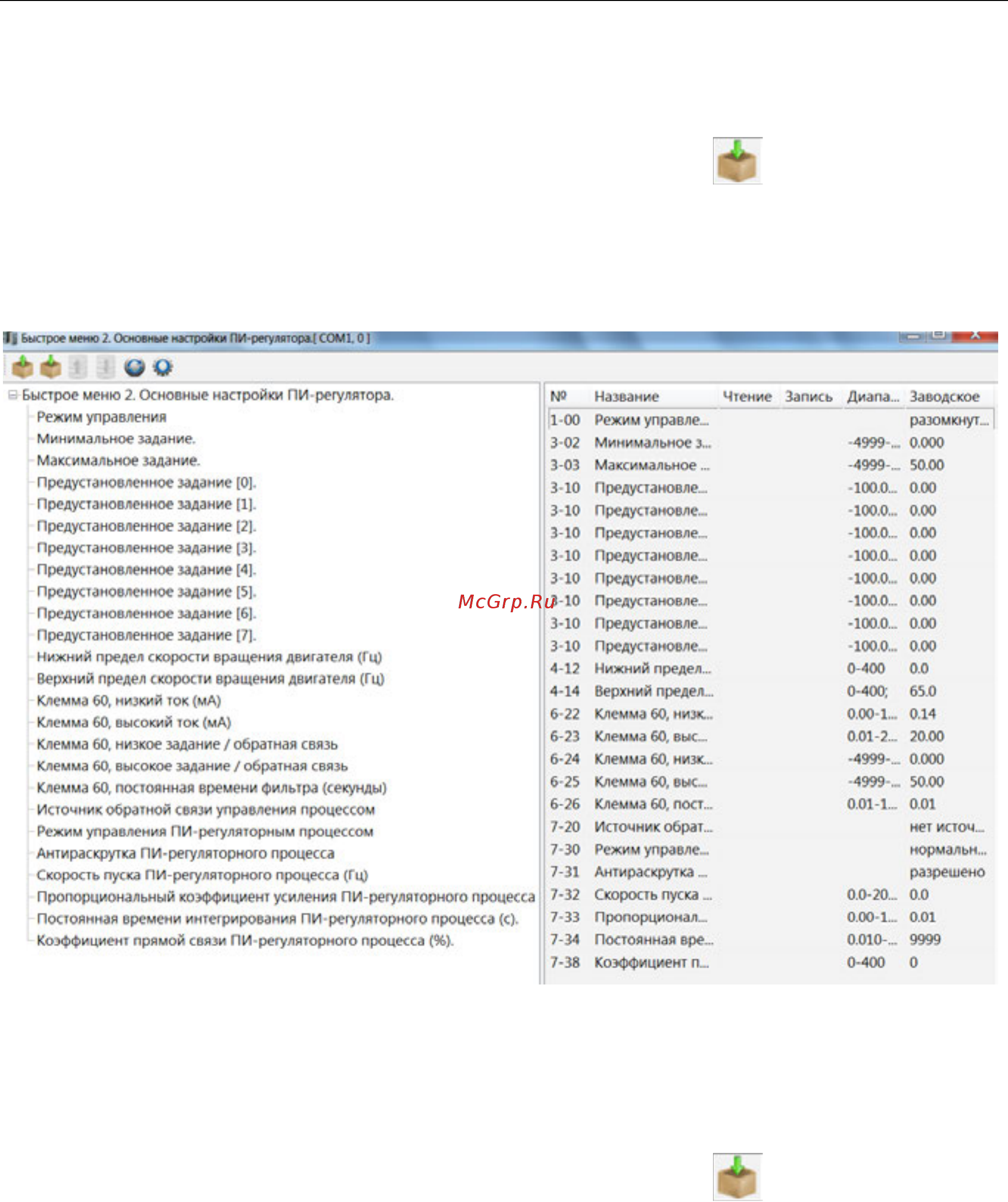1008x1202 pixels.
Task: Click factory value разрешено in row 7-31
Action: 947,872
